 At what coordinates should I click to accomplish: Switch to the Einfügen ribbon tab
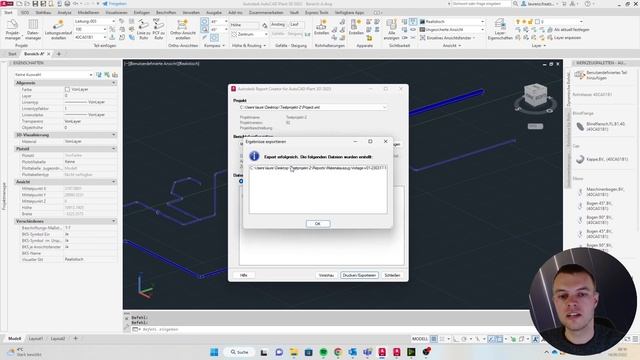pos(141,13)
